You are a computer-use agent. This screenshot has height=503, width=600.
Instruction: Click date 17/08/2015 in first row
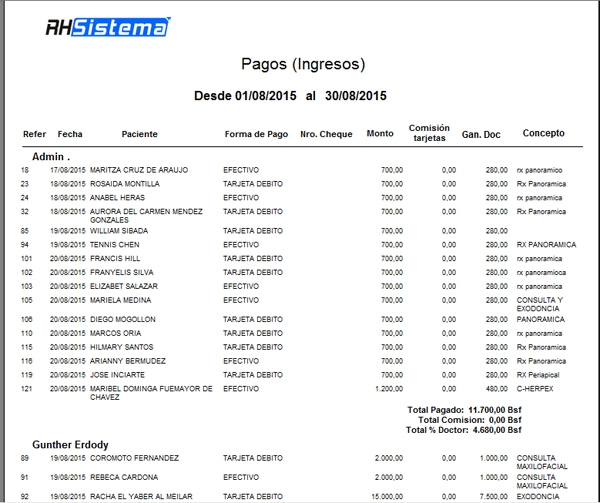[x=68, y=170]
